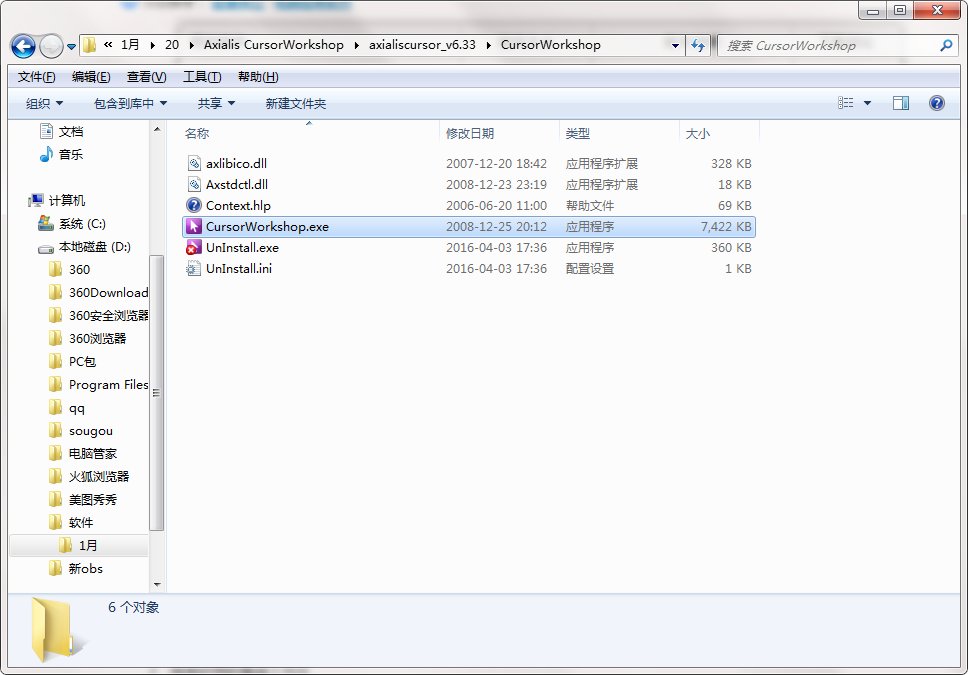This screenshot has width=968, height=675.
Task: Click the 文档 library icon
Action: coord(46,131)
